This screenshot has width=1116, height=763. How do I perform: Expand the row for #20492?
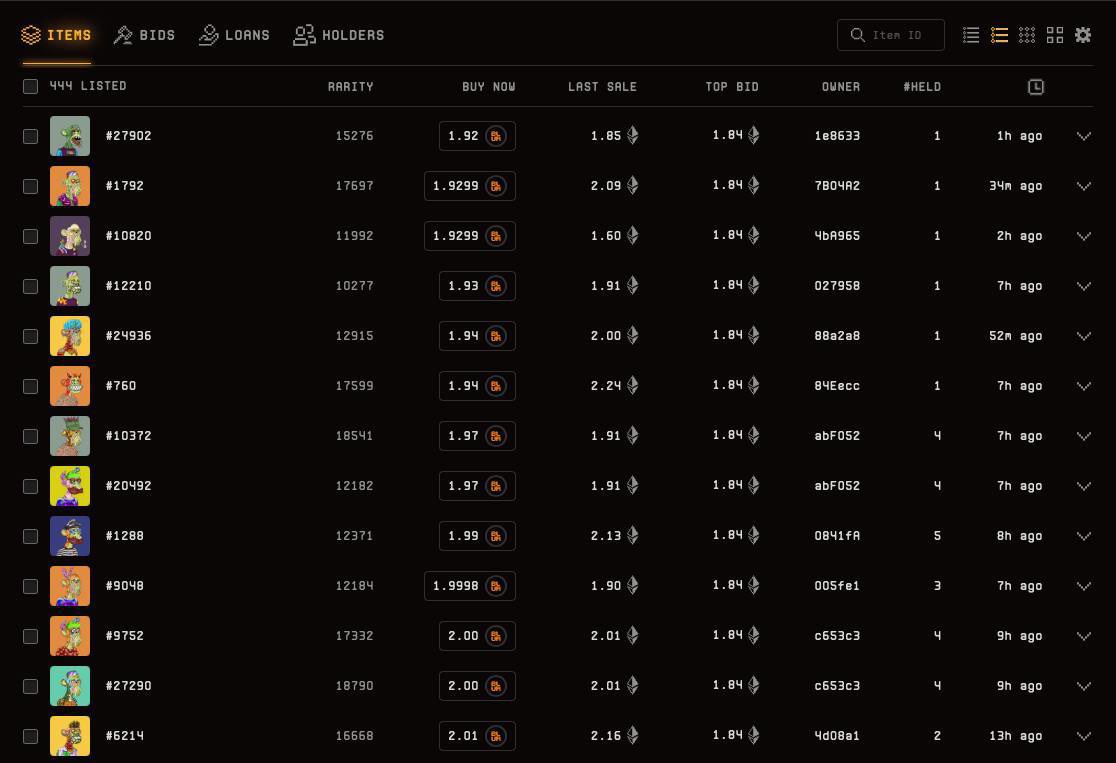[1083, 486]
